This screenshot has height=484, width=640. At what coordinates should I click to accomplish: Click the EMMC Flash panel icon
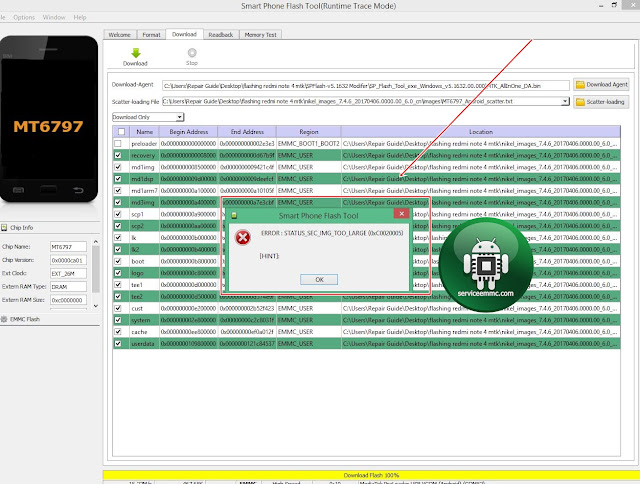[x=4, y=319]
